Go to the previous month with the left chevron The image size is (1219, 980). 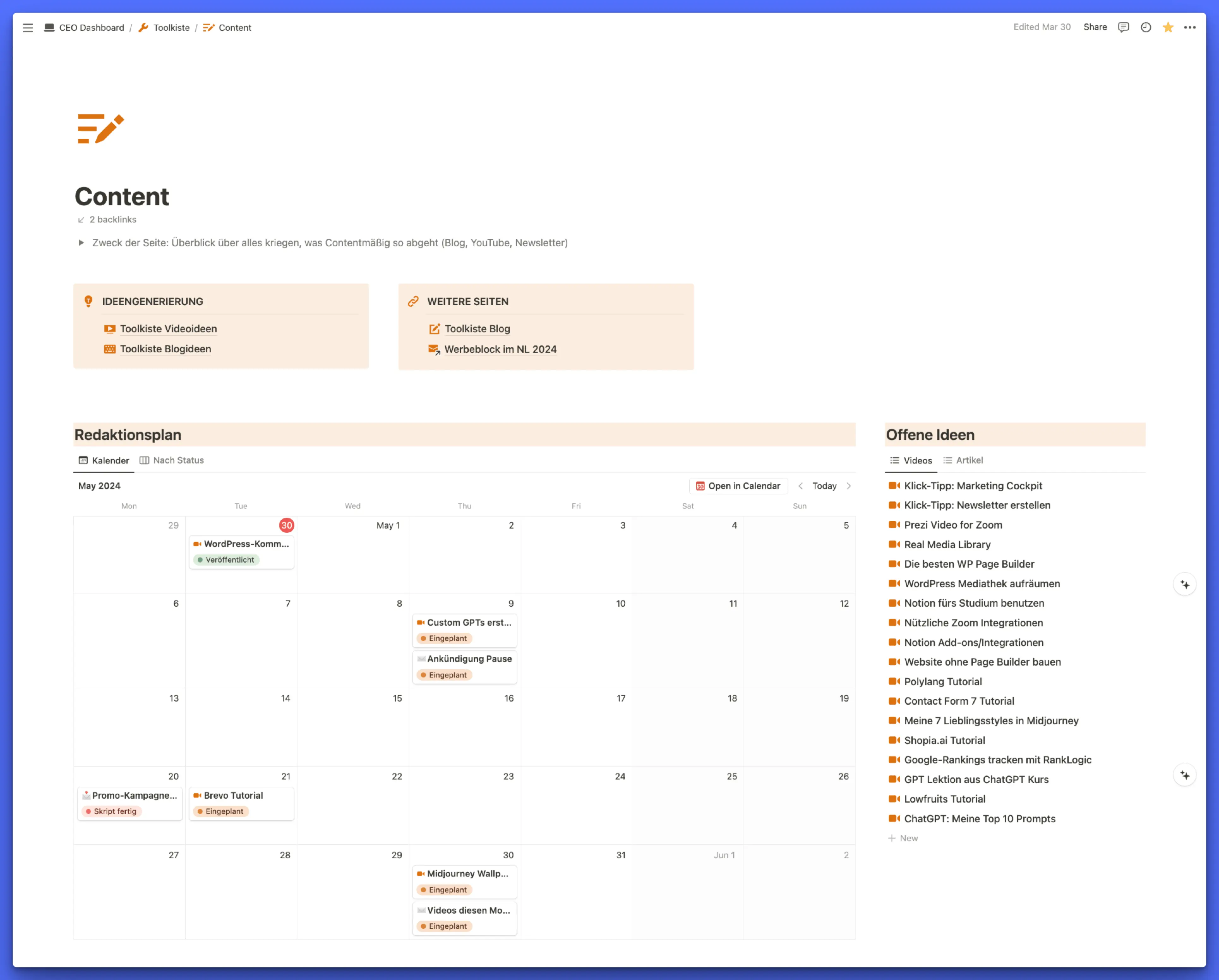click(x=800, y=486)
